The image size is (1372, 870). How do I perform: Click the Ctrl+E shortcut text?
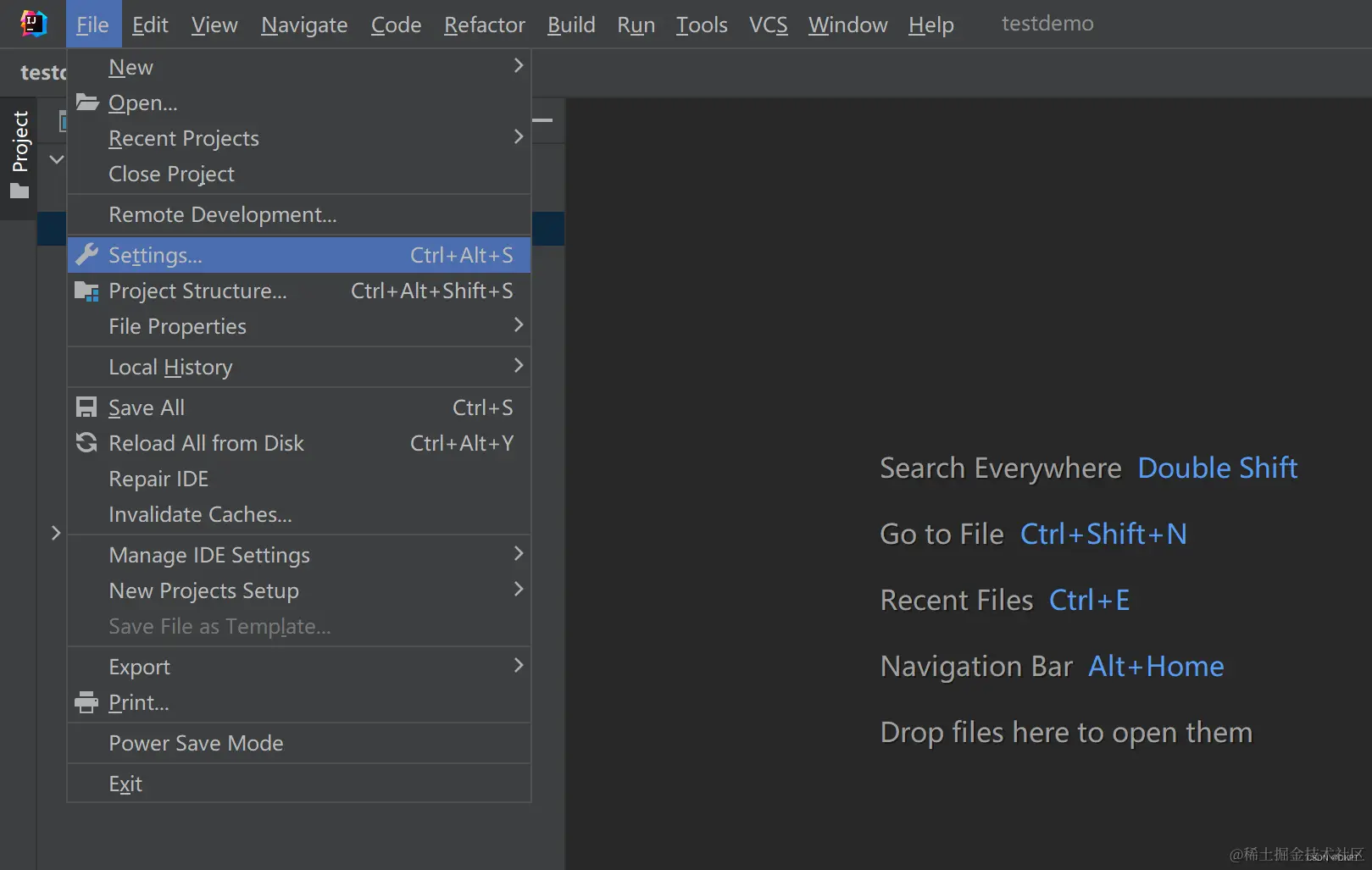[1089, 601]
